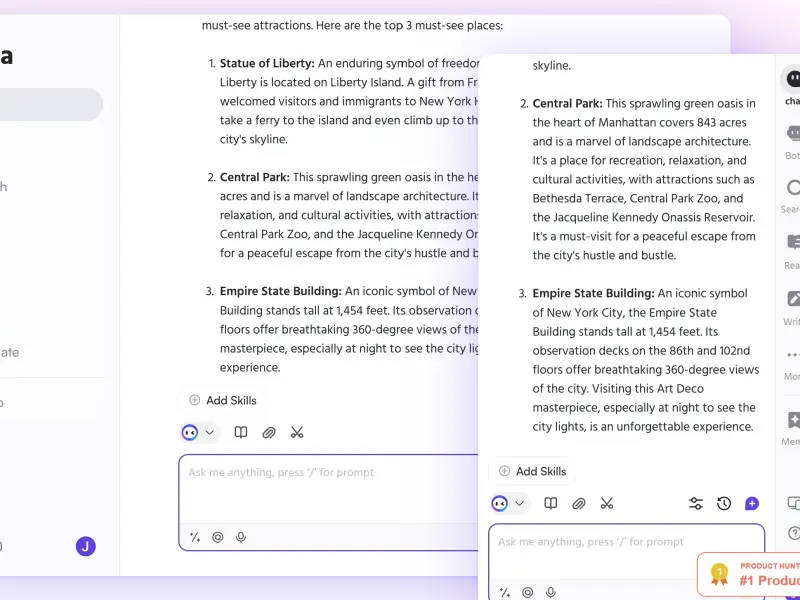Open the purple J user avatar
Viewport: 800px width, 600px height.
point(86,546)
